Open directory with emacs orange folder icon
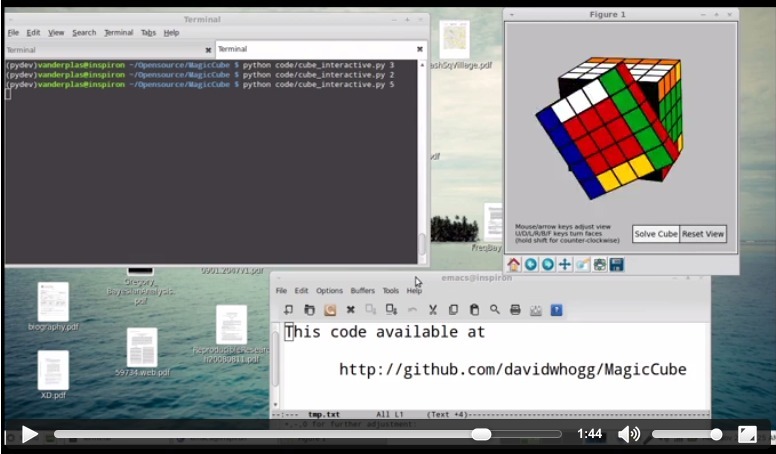The width and height of the screenshot is (776, 454). pos(330,310)
